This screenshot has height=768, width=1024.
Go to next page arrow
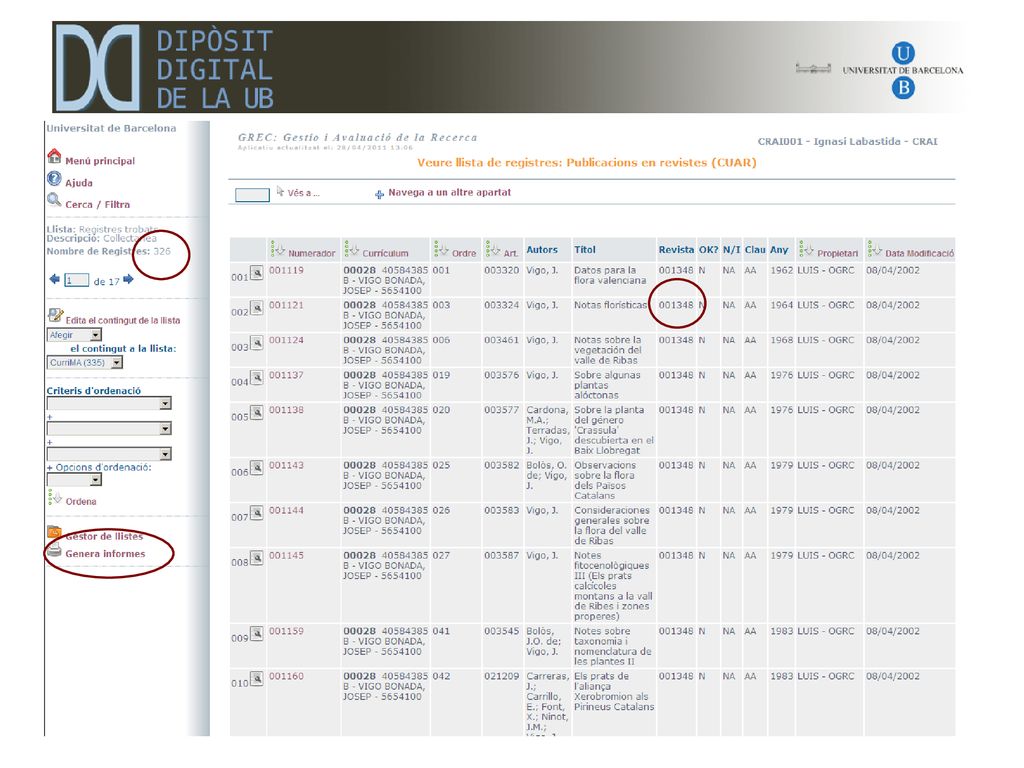pyautogui.click(x=129, y=280)
